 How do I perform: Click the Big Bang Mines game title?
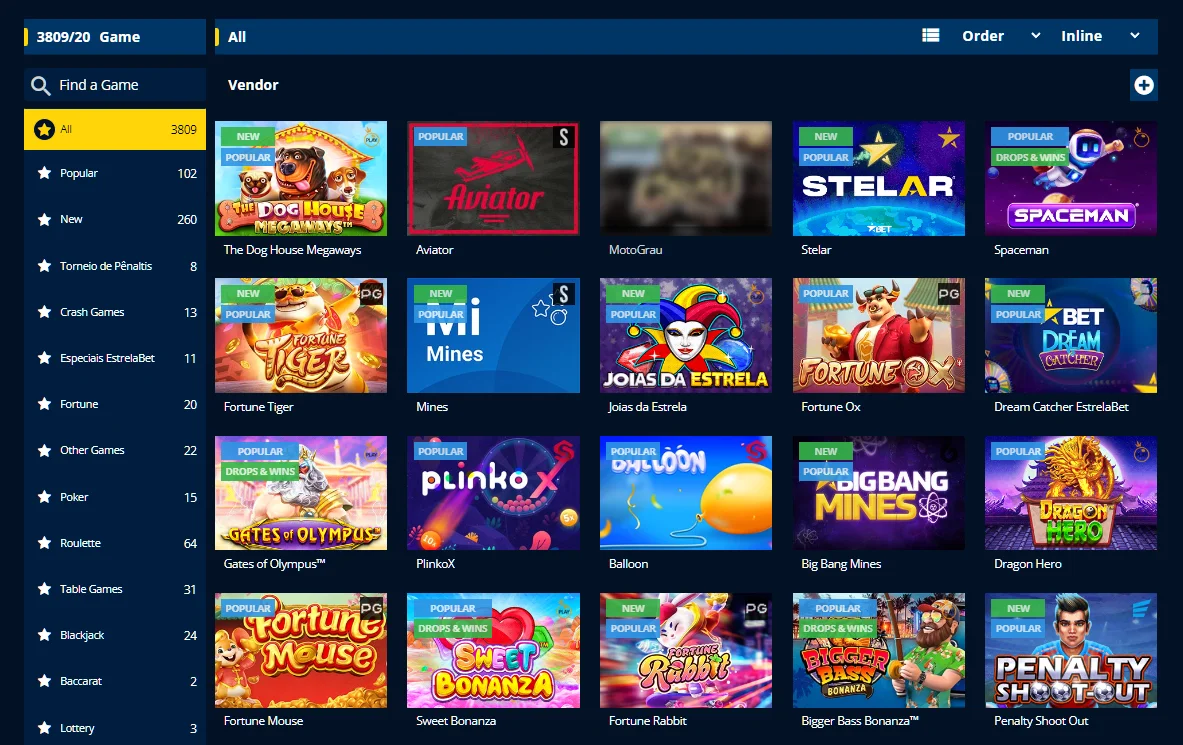coord(841,564)
